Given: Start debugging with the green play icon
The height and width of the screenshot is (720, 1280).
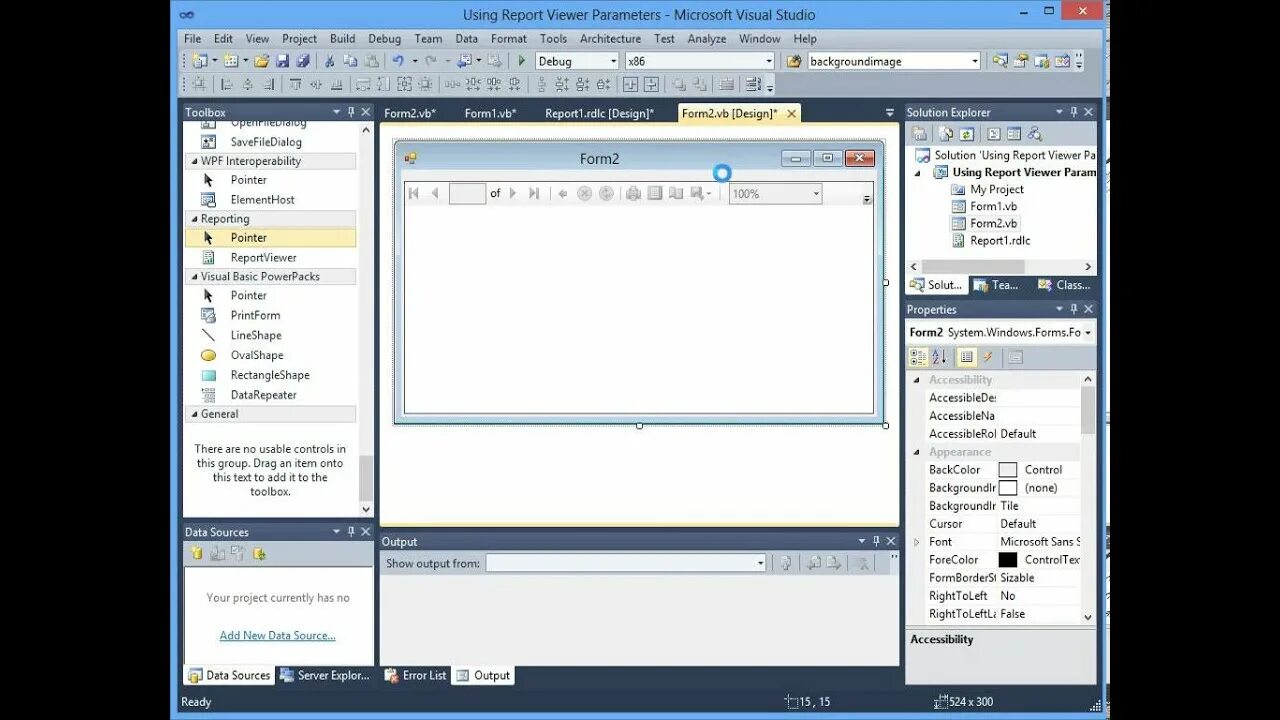Looking at the screenshot, I should 521,61.
